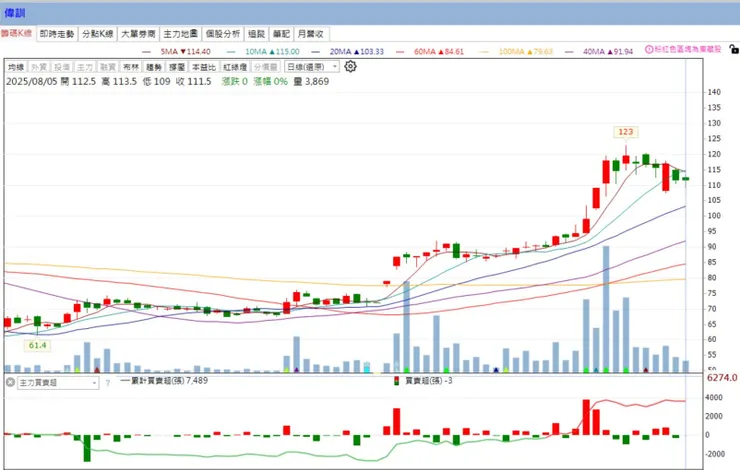Close the 主力買賣超 indicator panel
Image resolution: width=740 pixels, height=470 pixels.
coord(10,382)
